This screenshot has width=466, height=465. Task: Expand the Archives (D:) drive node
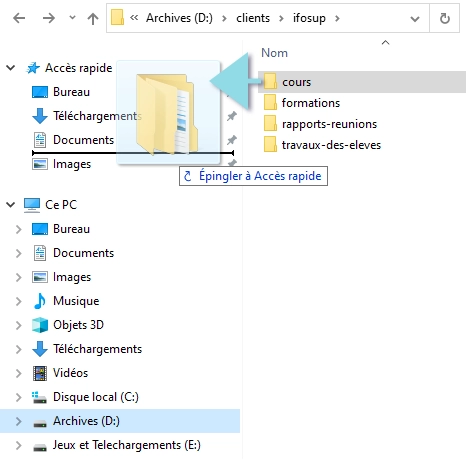pyautogui.click(x=19, y=421)
